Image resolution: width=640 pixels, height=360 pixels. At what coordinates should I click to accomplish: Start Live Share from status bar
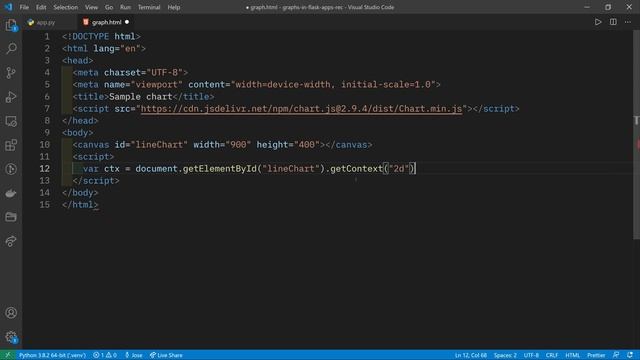pyautogui.click(x=166, y=355)
